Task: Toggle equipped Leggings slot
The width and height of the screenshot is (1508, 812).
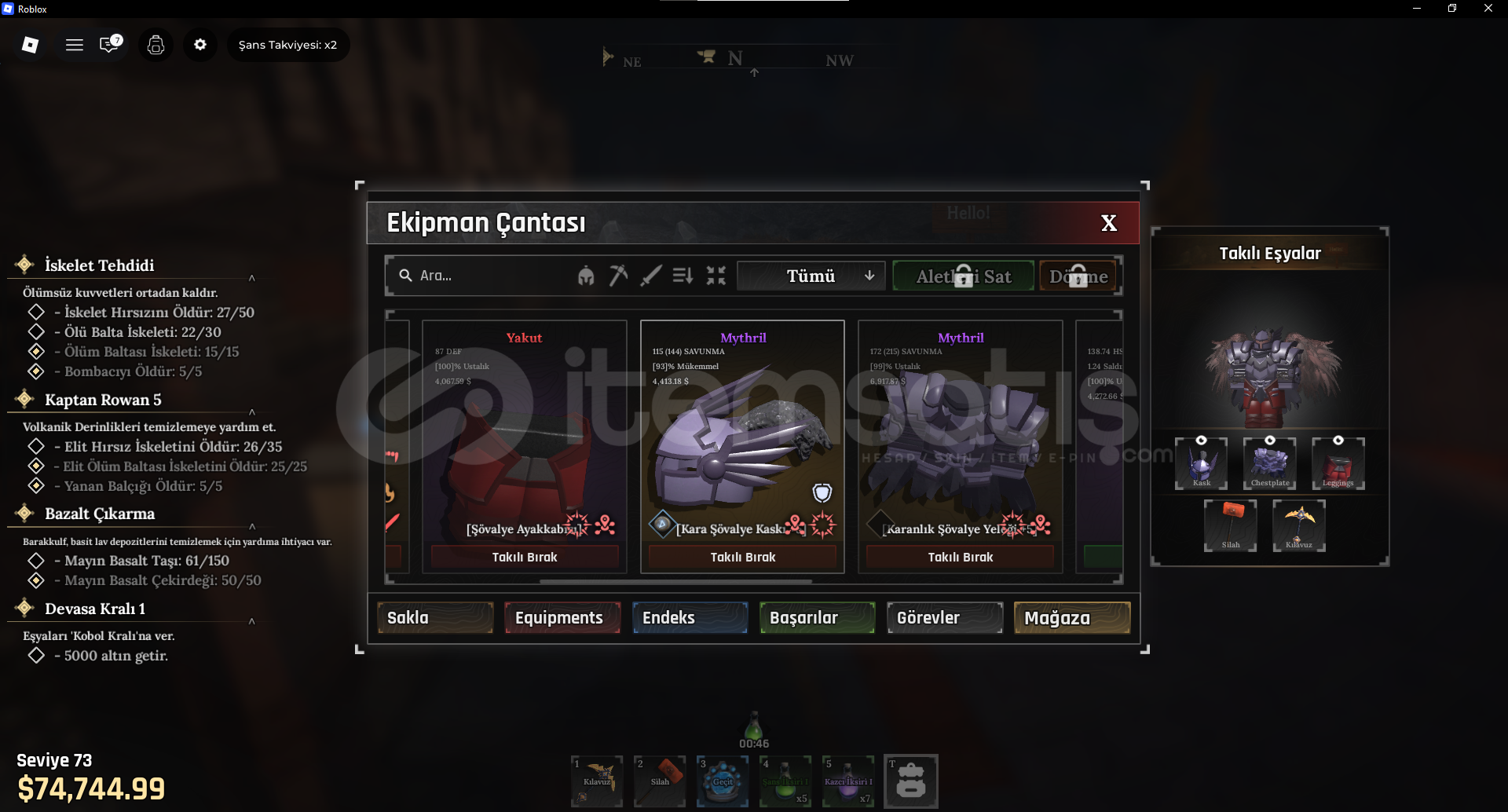Action: point(1338,464)
